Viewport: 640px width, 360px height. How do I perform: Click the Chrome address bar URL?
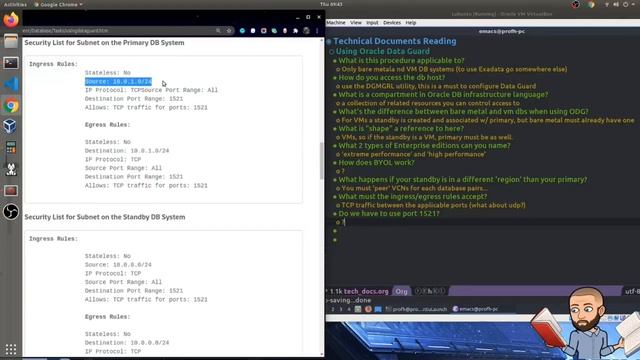(65, 31)
